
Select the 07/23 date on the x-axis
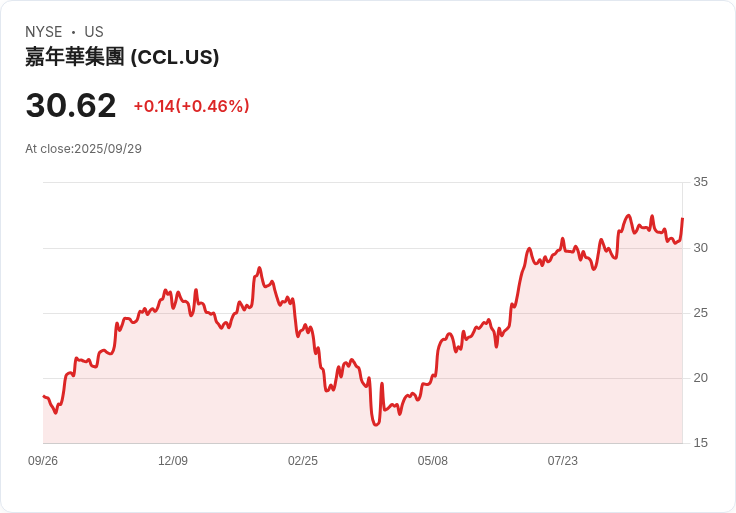tap(563, 461)
